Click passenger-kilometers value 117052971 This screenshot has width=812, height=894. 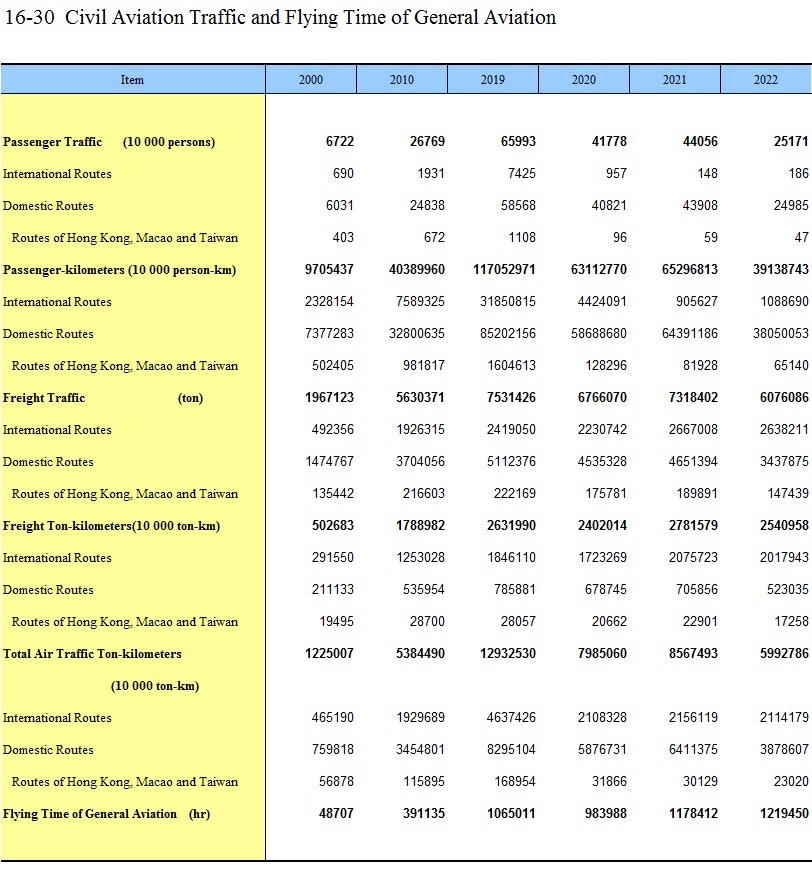pyautogui.click(x=504, y=269)
